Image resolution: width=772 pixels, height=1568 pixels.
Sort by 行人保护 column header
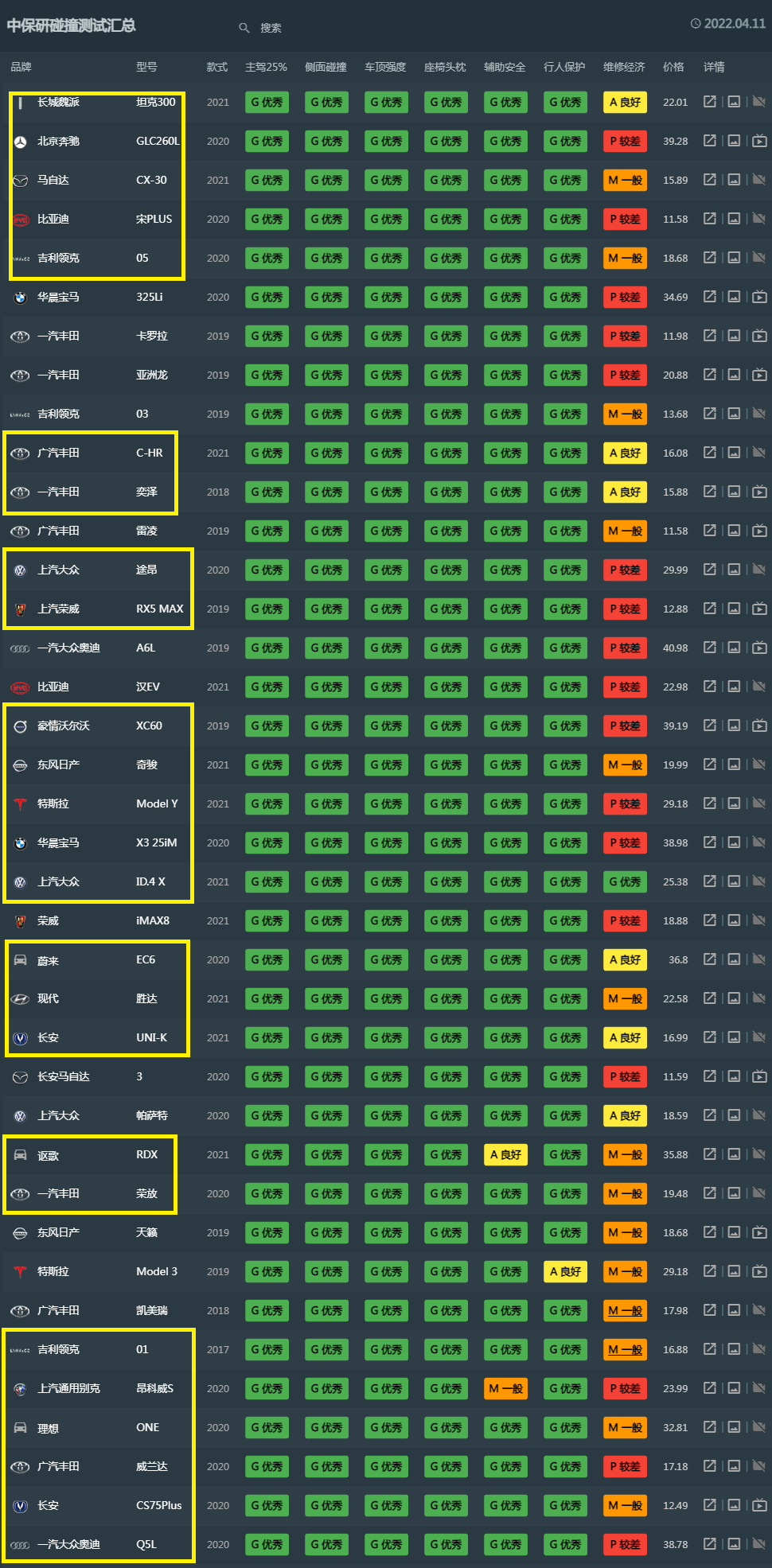pyautogui.click(x=564, y=67)
